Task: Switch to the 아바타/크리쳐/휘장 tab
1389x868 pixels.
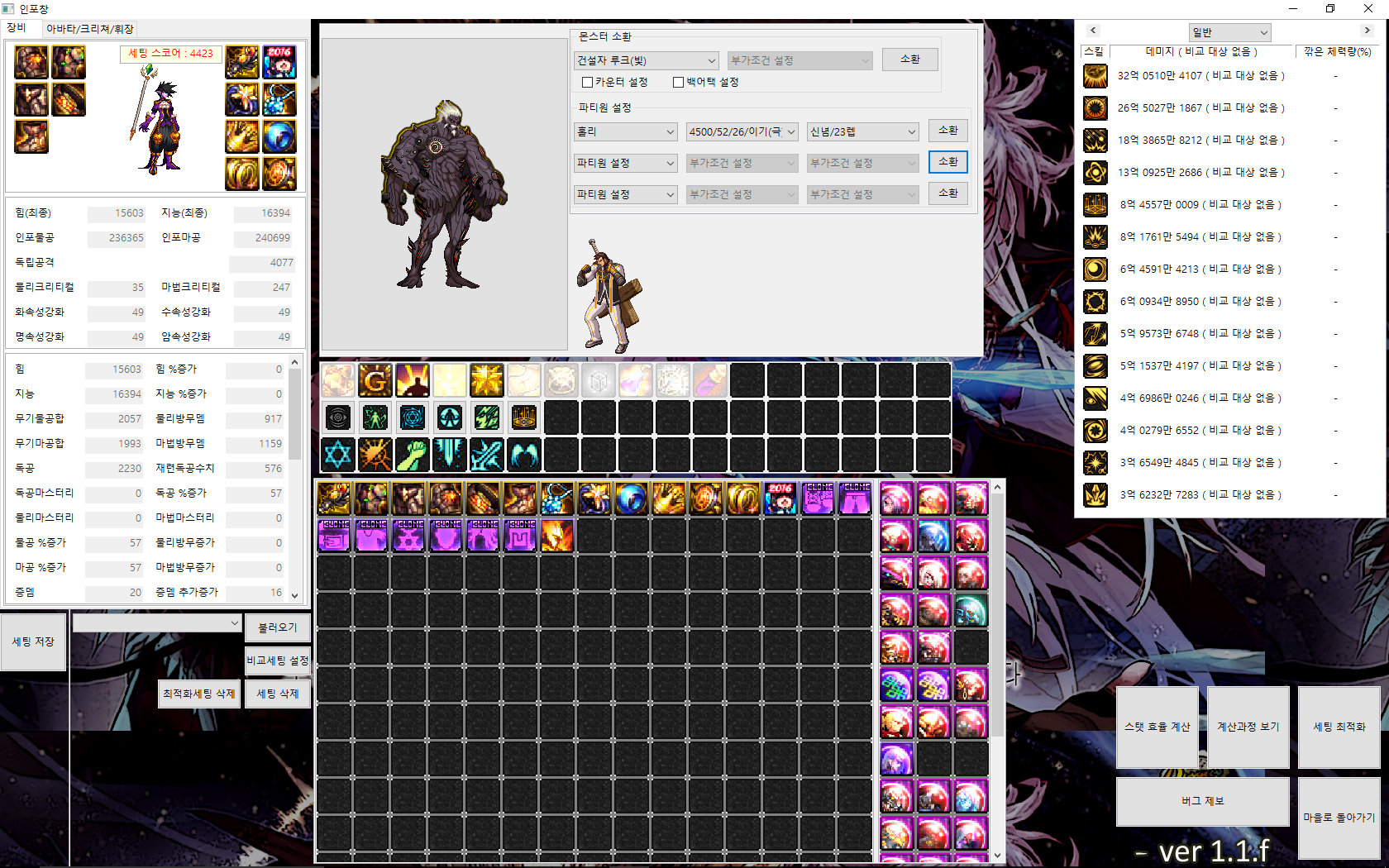Action: [x=90, y=29]
